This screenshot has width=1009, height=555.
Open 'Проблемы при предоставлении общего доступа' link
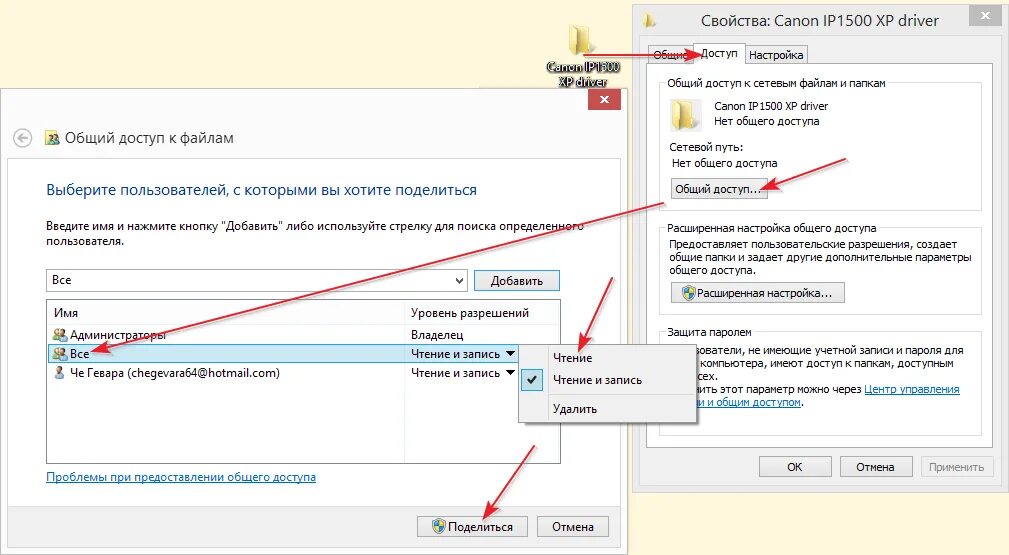181,477
